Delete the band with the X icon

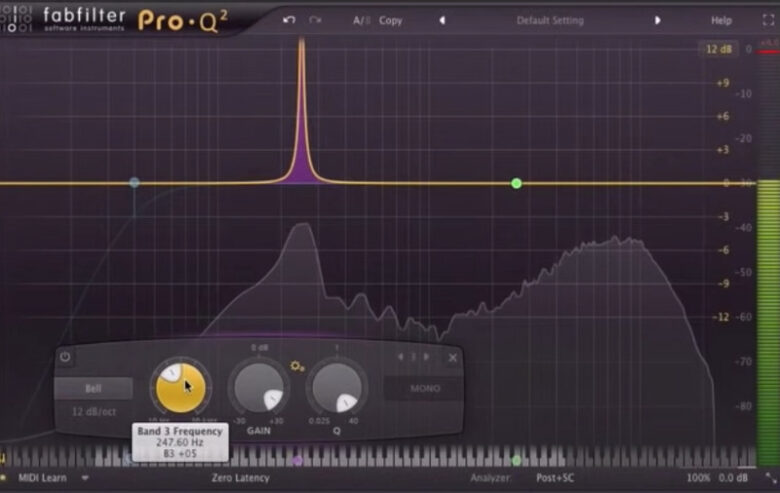click(x=453, y=357)
